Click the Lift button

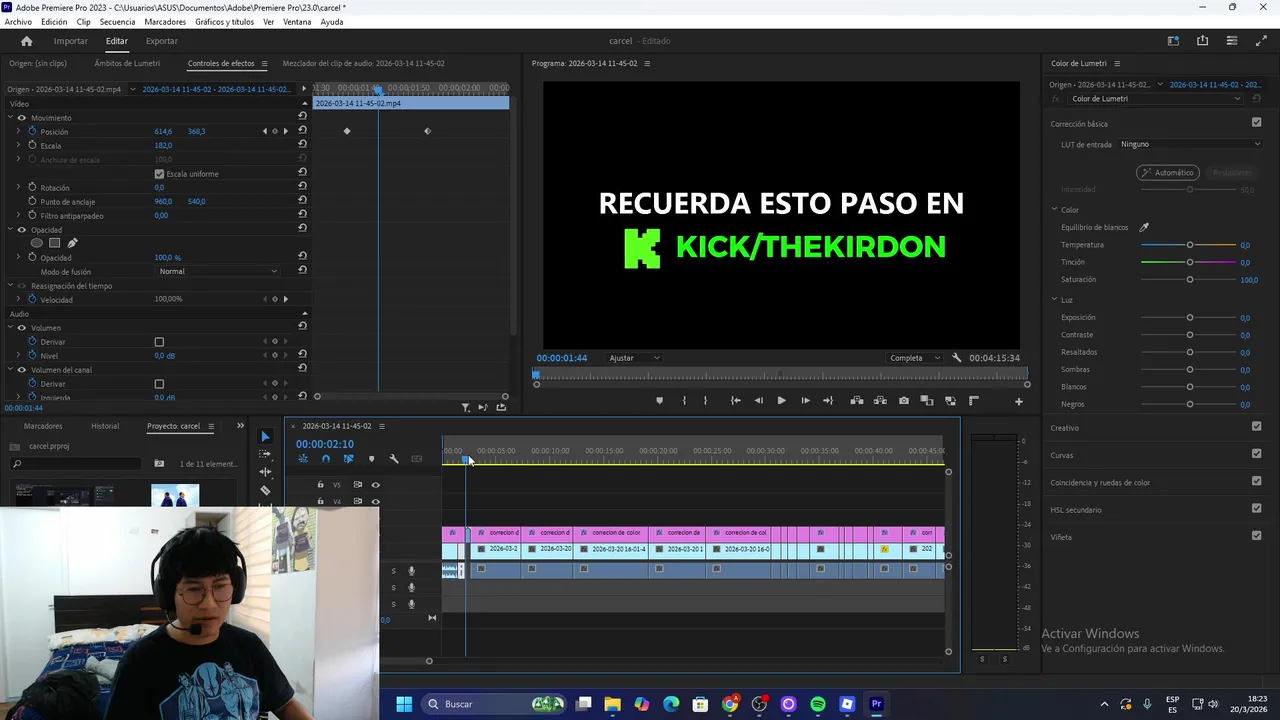857,401
